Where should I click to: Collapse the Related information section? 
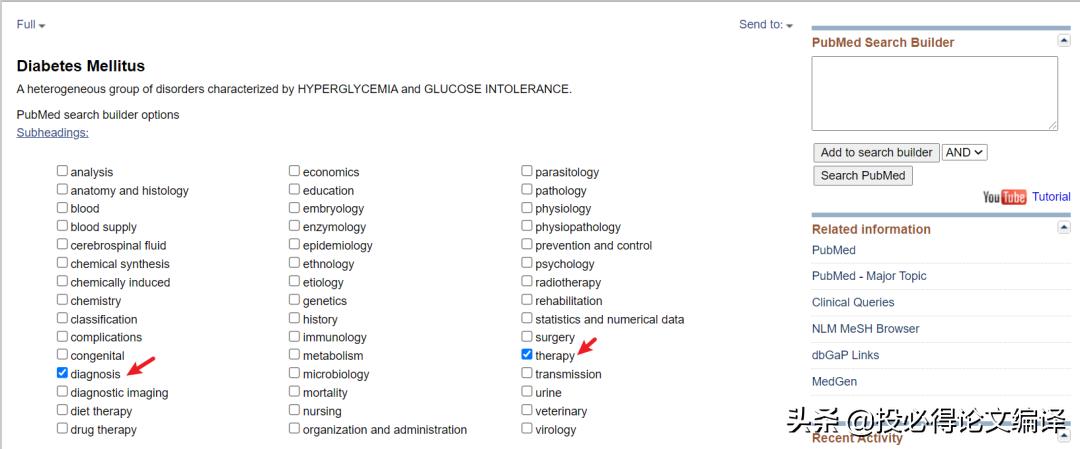pyautogui.click(x=1064, y=228)
